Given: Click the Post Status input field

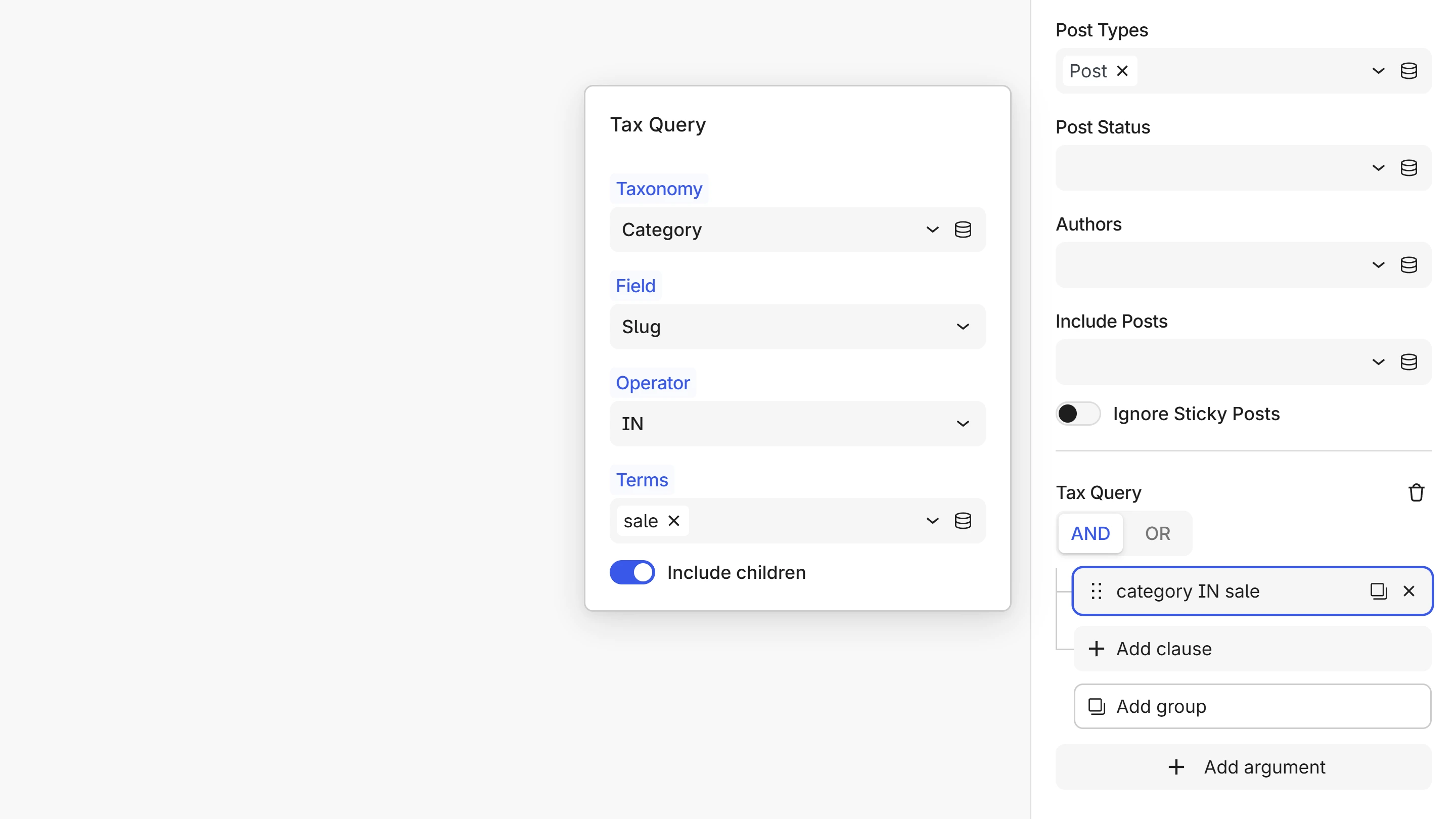Looking at the screenshot, I should point(1244,168).
